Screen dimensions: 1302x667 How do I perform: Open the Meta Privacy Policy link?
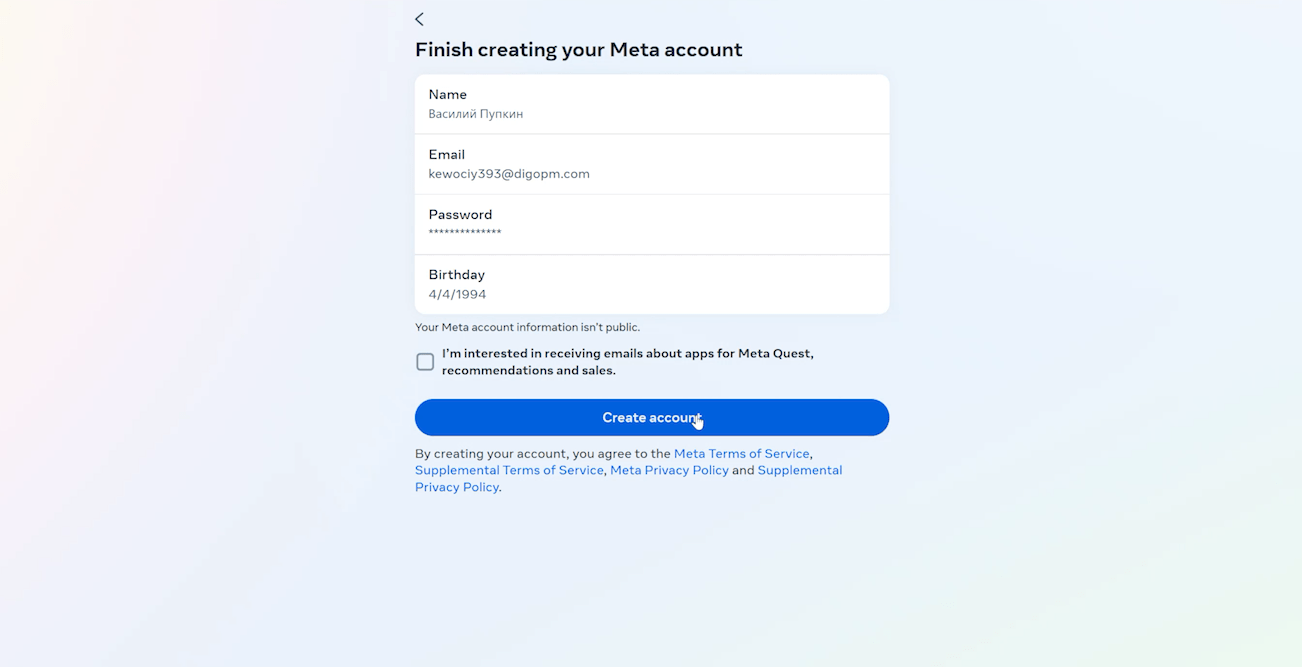[669, 470]
